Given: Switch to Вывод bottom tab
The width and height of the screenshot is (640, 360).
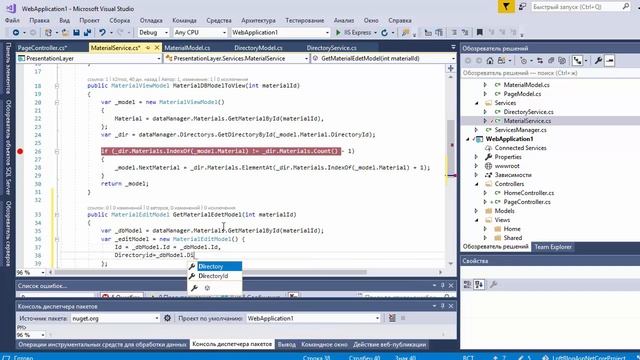Looking at the screenshot, I should tap(287, 344).
